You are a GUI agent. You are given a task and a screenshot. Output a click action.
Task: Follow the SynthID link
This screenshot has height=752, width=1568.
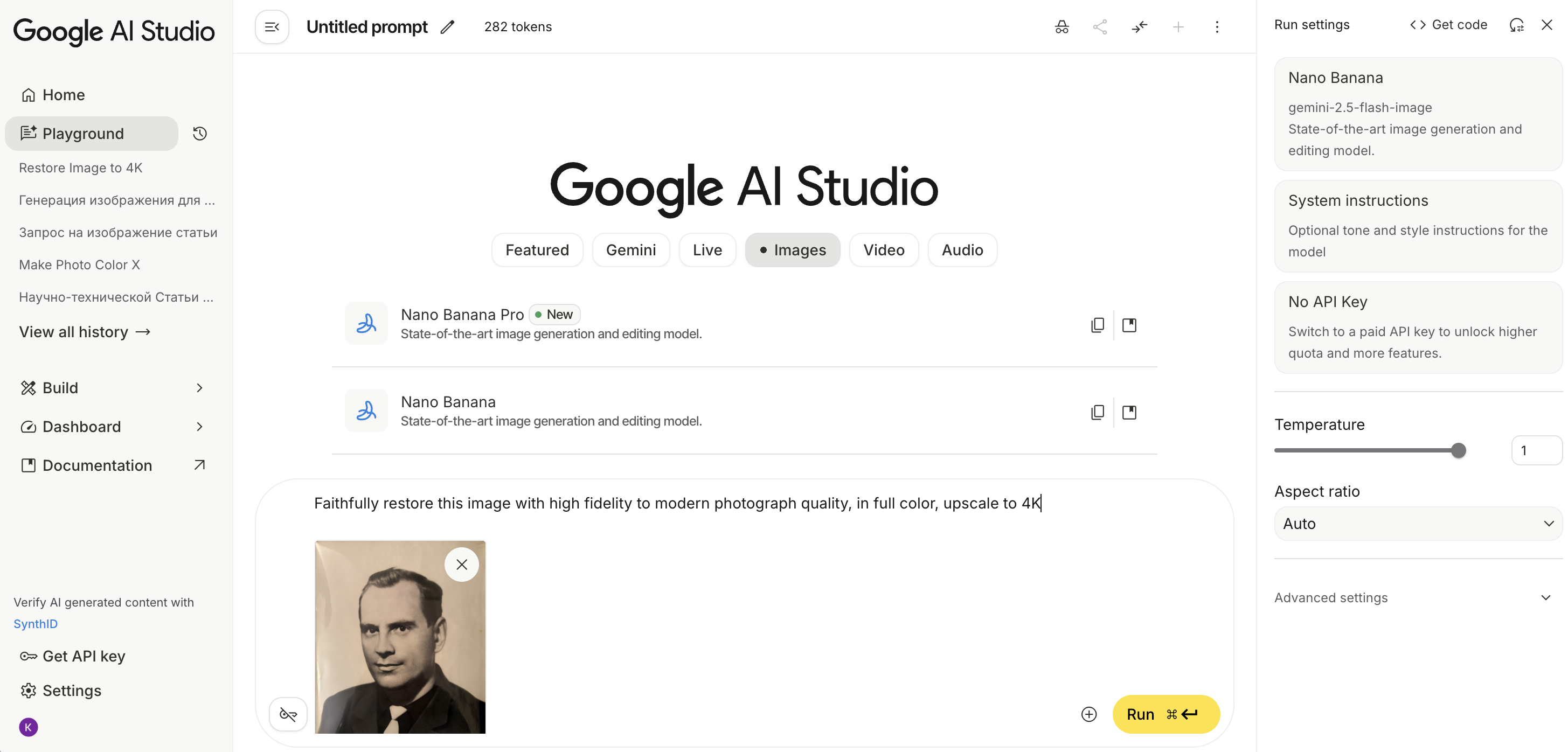36,624
